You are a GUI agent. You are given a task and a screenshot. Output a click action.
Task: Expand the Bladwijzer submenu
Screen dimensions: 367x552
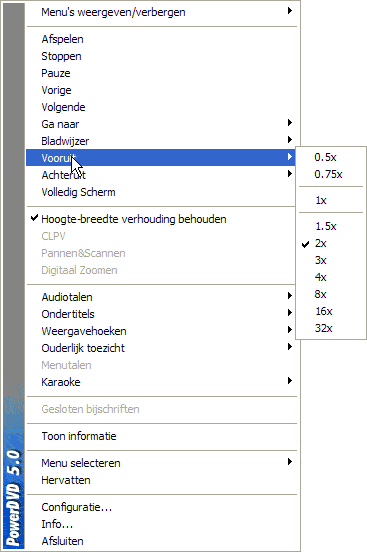[x=162, y=141]
